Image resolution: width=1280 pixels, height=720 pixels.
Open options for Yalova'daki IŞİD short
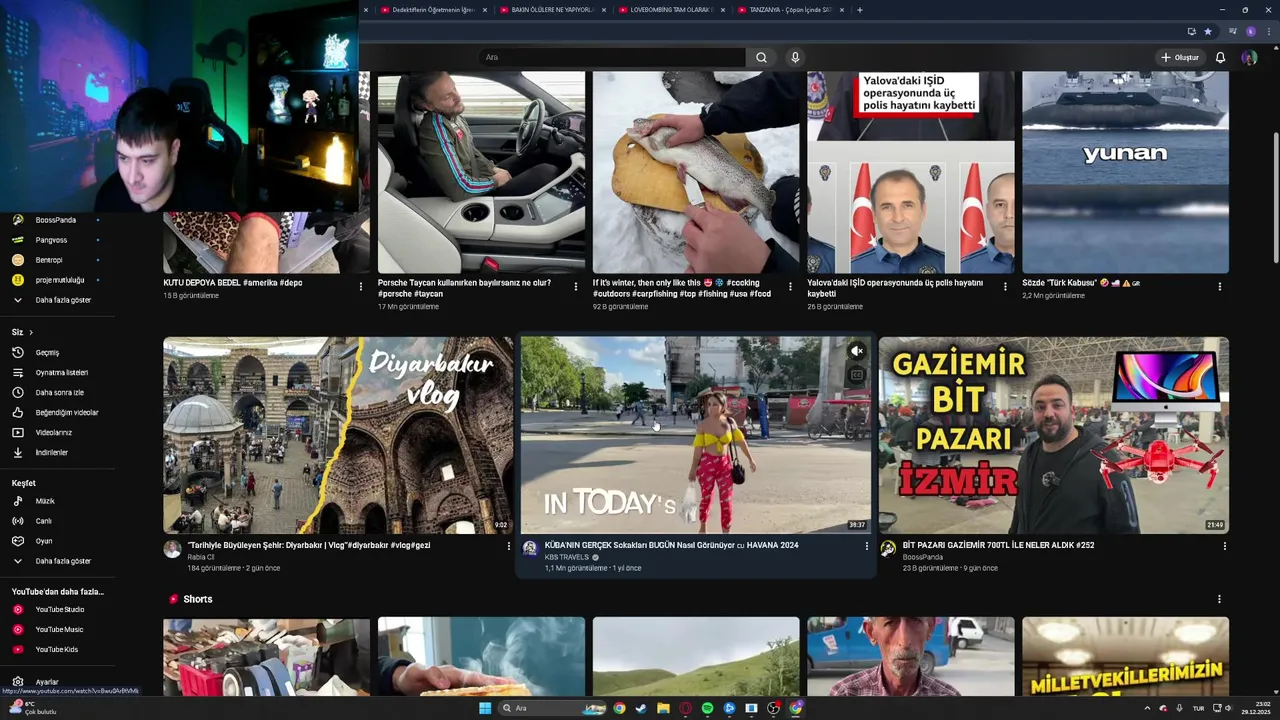point(1005,286)
